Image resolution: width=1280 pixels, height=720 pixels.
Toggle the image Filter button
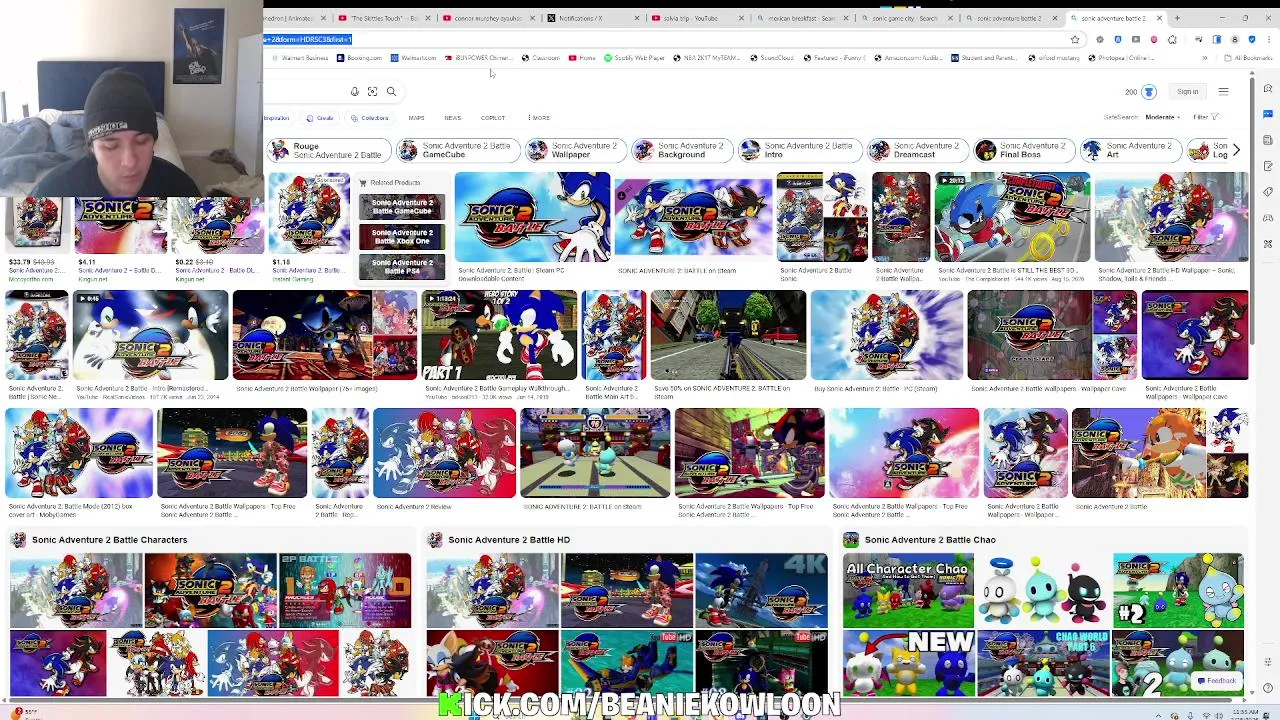(1204, 117)
